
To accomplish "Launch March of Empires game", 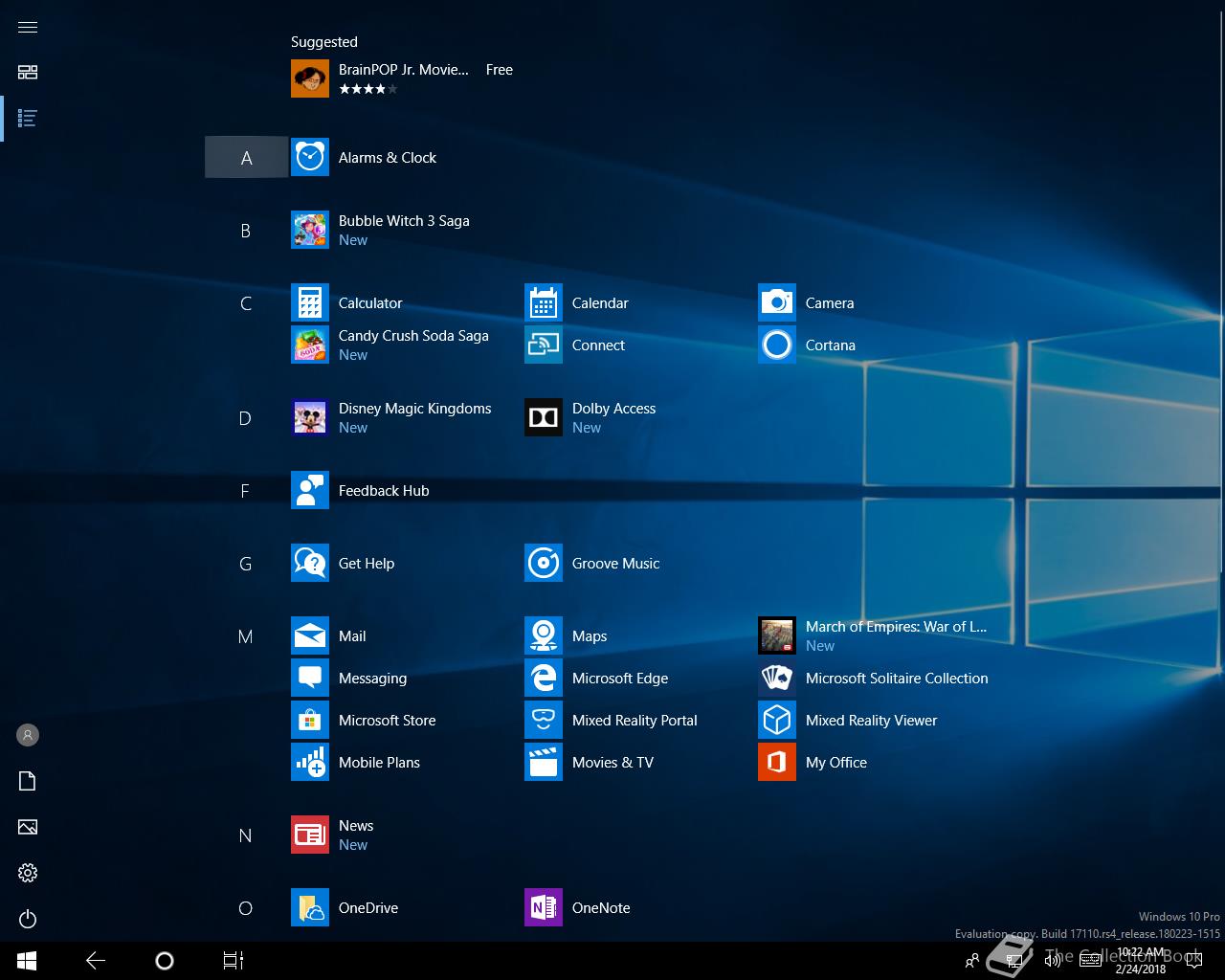I will point(873,635).
